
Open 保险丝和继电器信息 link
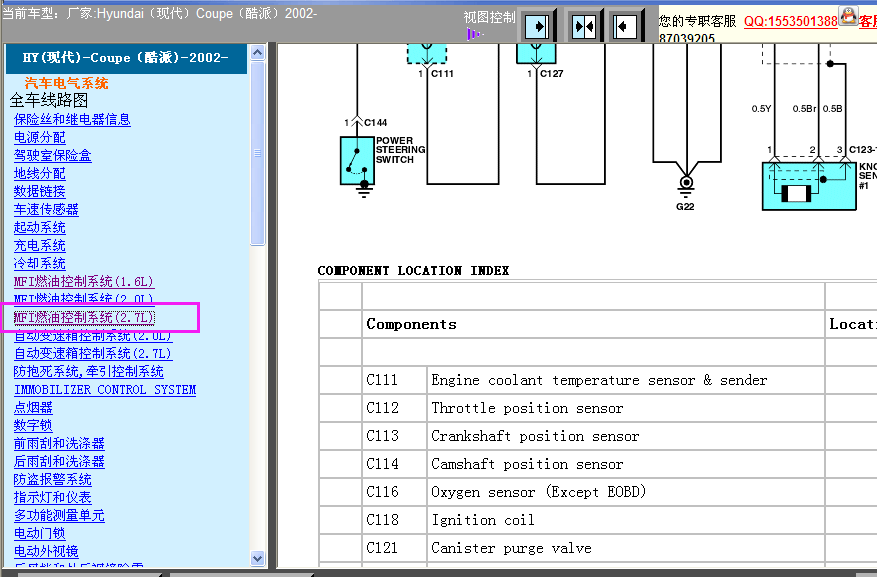click(x=72, y=119)
